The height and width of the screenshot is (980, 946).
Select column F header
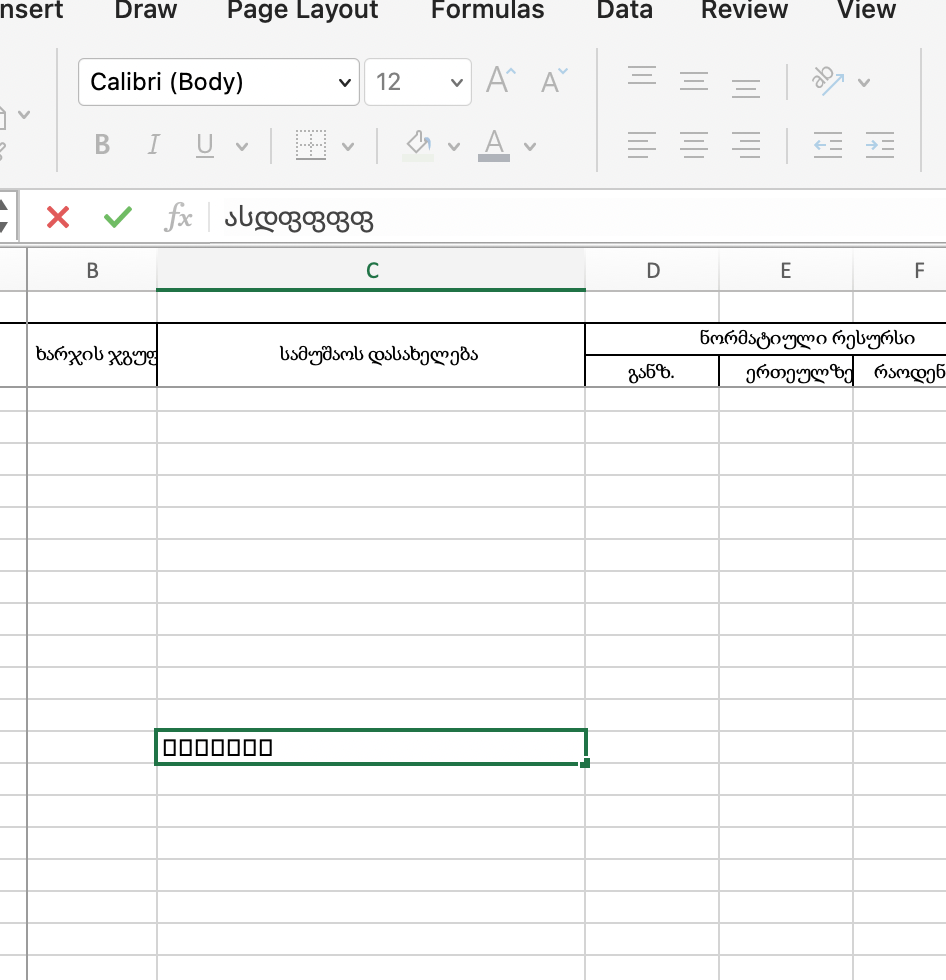click(x=900, y=270)
